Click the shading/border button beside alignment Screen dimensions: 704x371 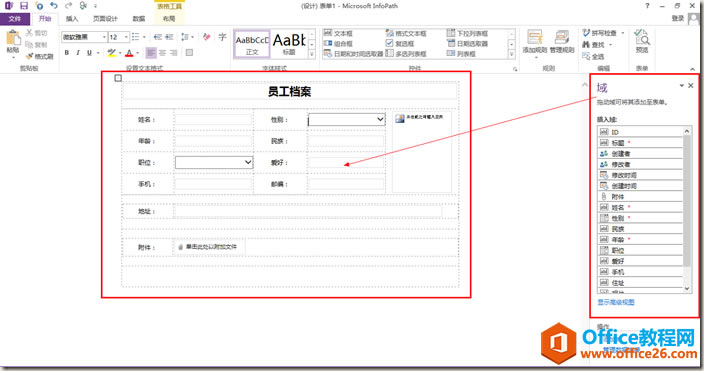[x=189, y=53]
